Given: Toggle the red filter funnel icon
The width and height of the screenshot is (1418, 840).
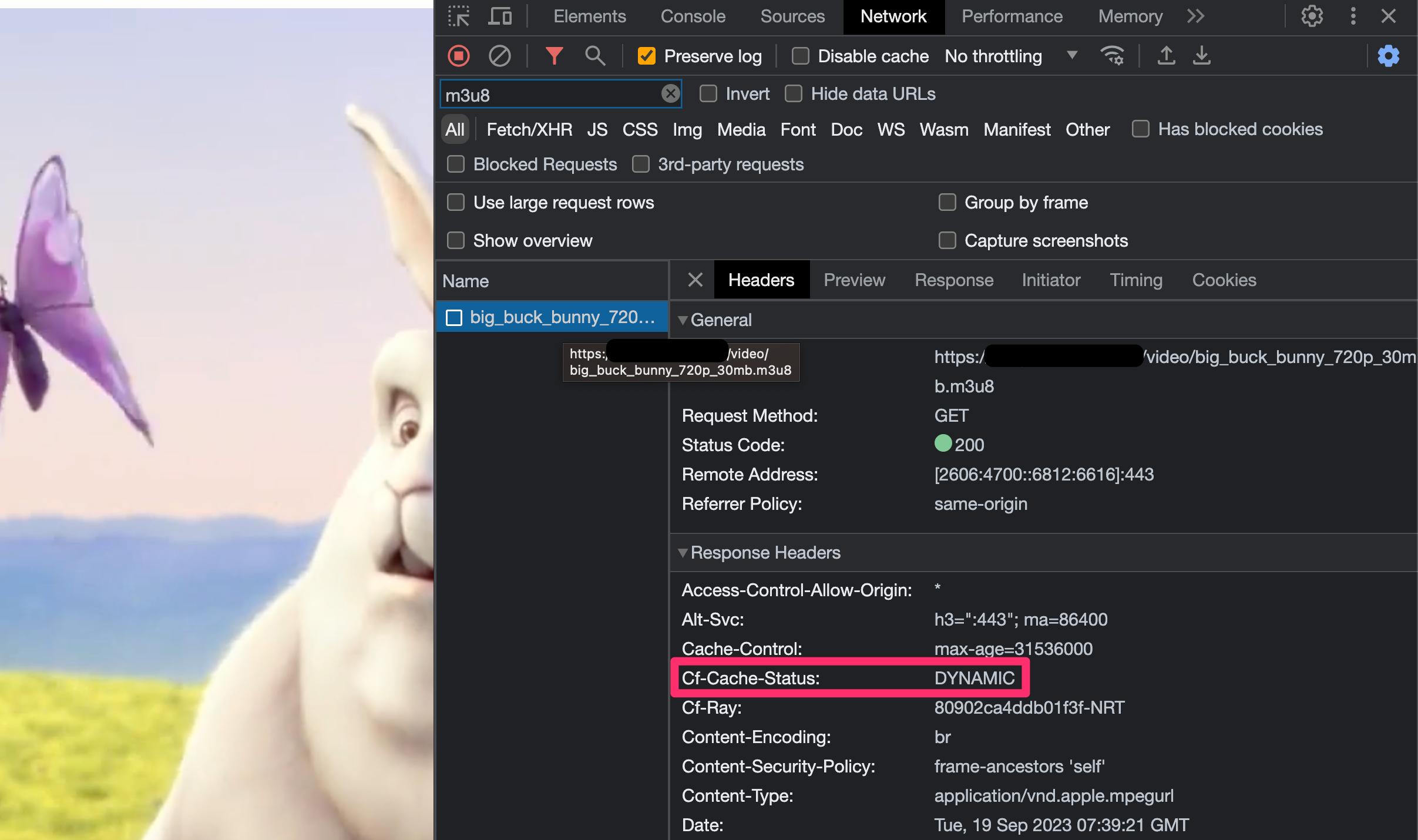Looking at the screenshot, I should (x=554, y=56).
